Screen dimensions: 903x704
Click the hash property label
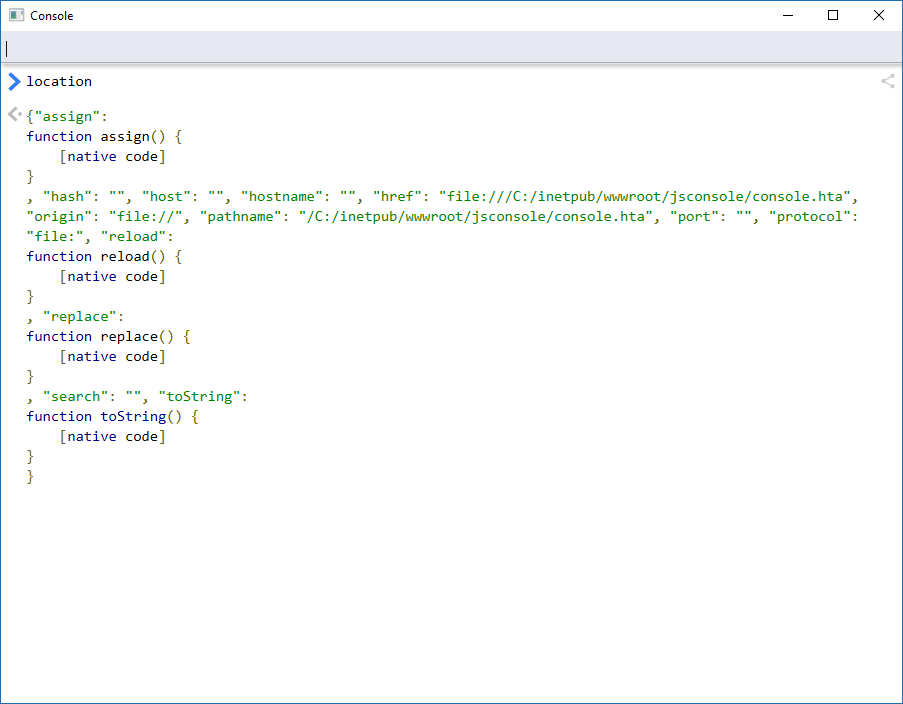(66, 196)
